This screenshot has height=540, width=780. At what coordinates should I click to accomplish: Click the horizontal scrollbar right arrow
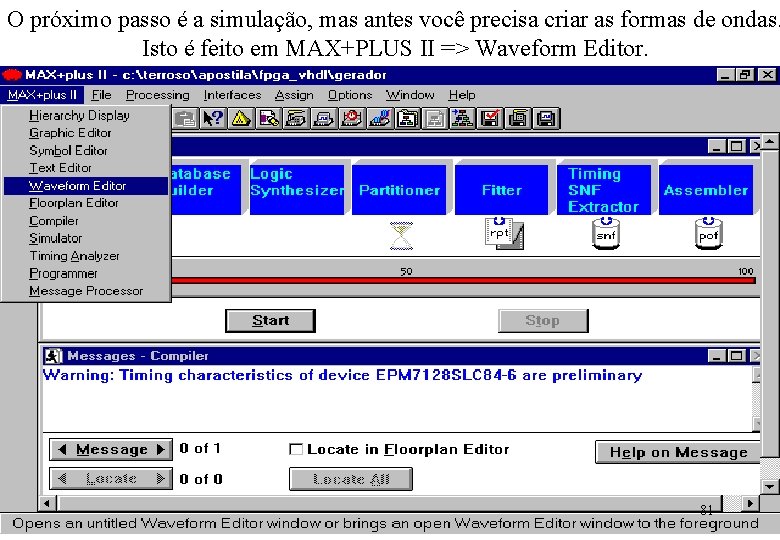point(751,503)
